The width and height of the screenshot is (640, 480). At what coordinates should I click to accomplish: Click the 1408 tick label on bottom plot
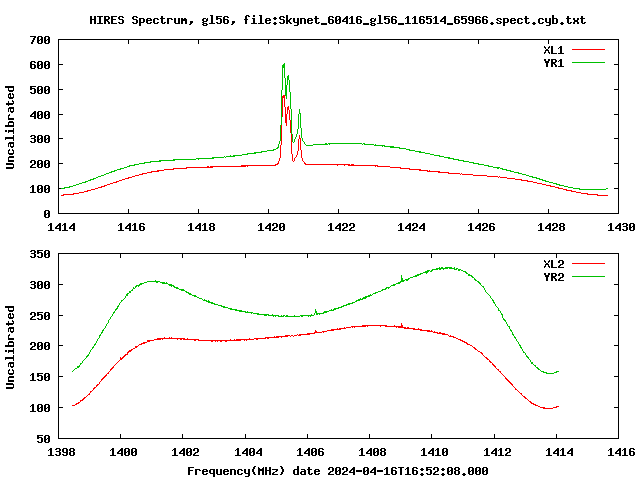coord(372,452)
